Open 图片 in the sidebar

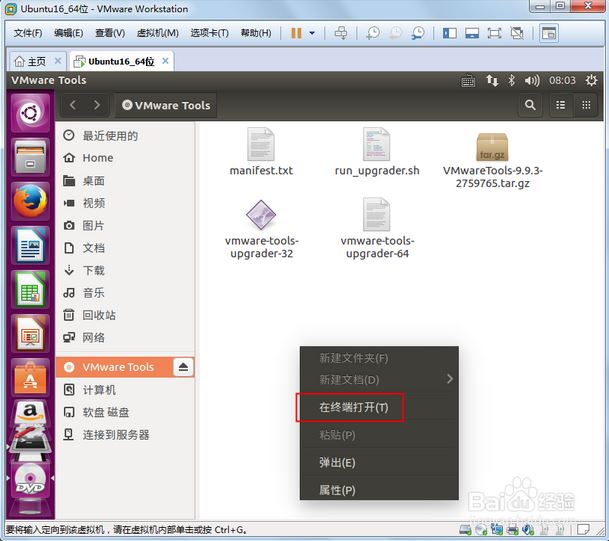point(125,226)
